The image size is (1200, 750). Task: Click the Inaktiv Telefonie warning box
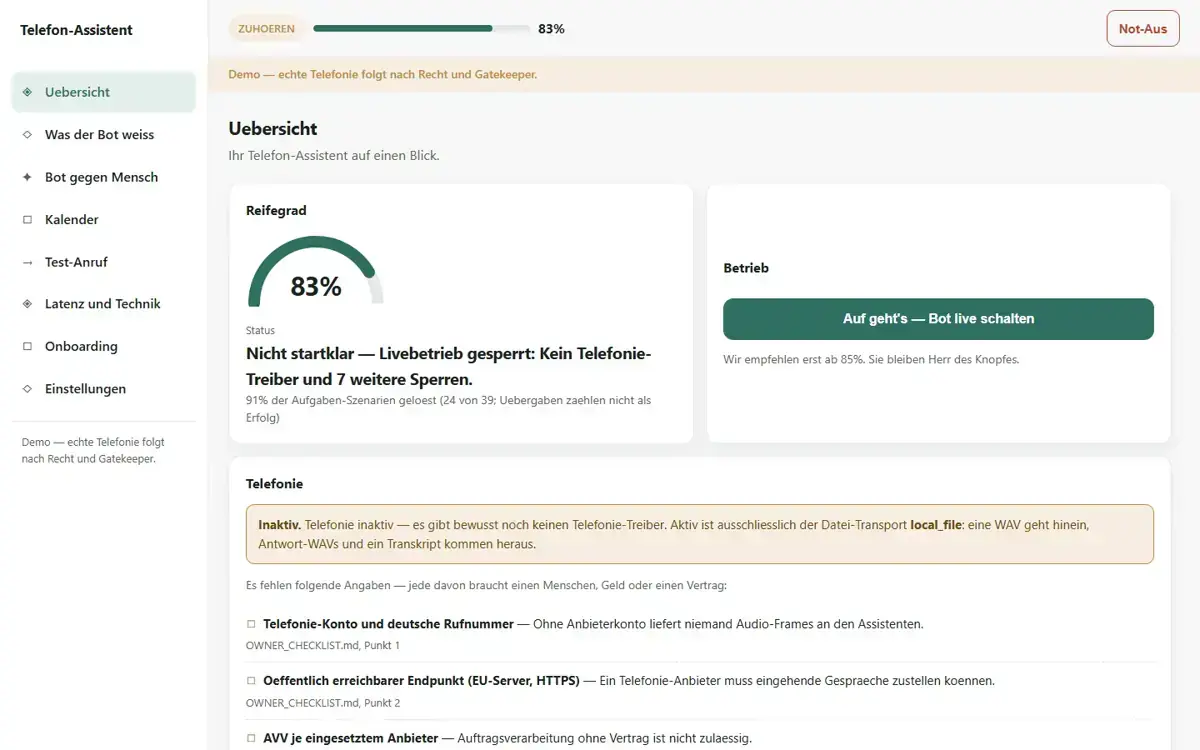(x=700, y=534)
